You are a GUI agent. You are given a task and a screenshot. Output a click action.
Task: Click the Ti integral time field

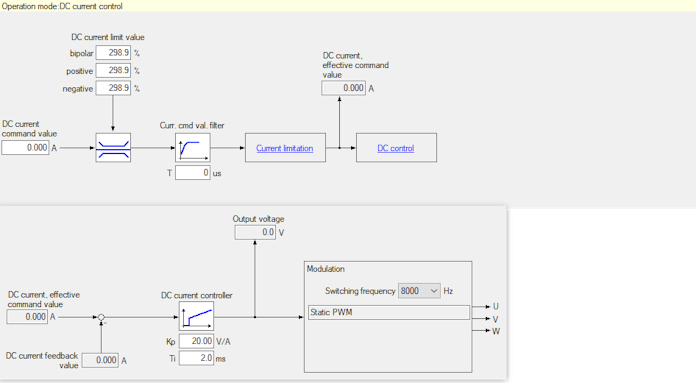(x=196, y=358)
